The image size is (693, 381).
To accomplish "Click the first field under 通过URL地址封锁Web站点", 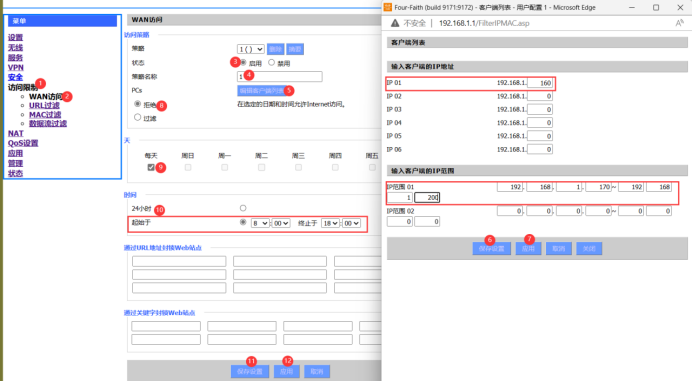I will tap(179, 261).
